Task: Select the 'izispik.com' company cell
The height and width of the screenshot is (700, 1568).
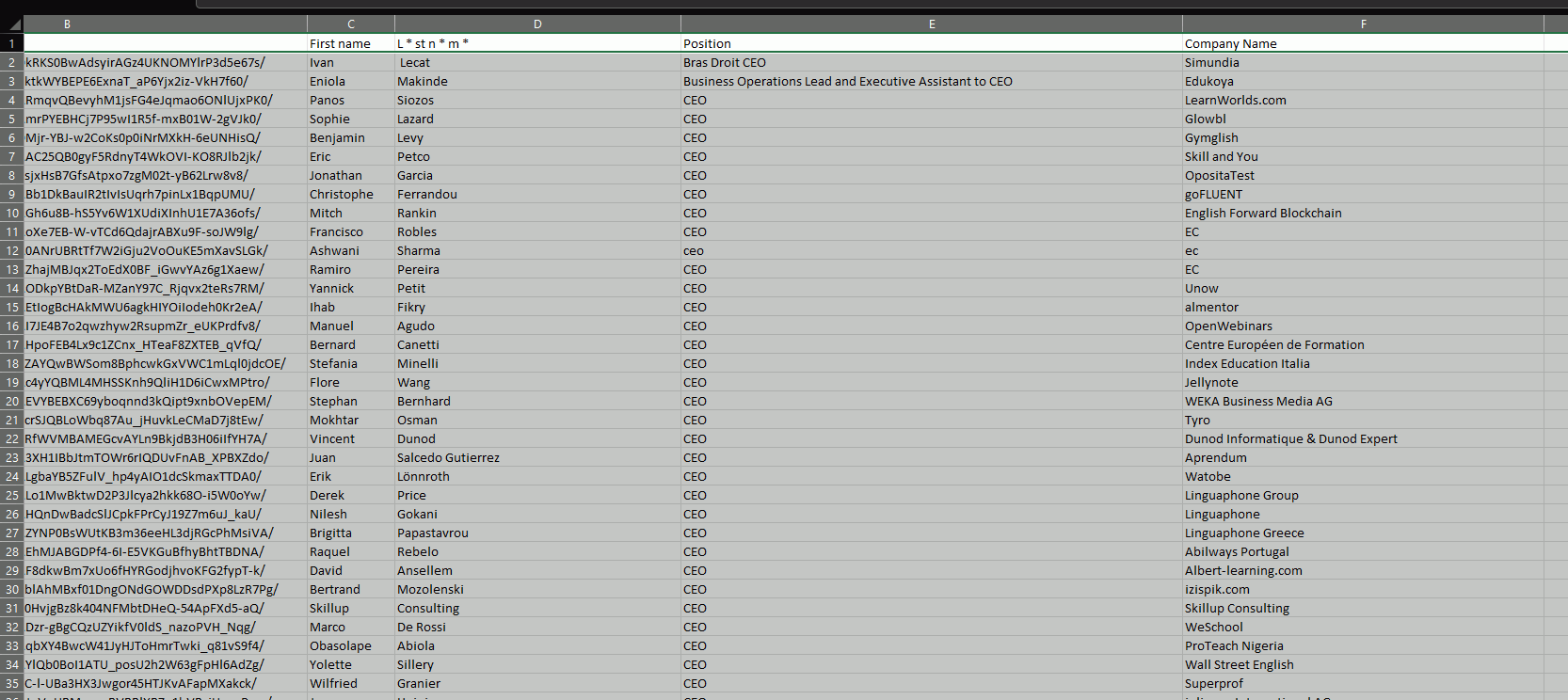Action: [1363, 589]
